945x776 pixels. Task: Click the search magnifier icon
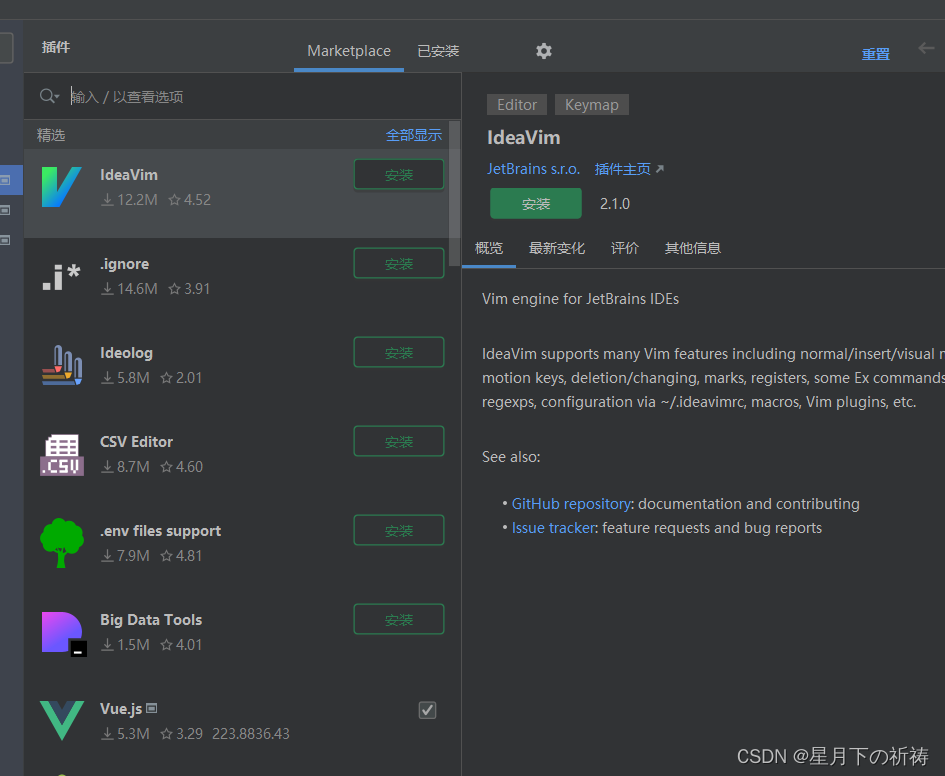pyautogui.click(x=49, y=96)
